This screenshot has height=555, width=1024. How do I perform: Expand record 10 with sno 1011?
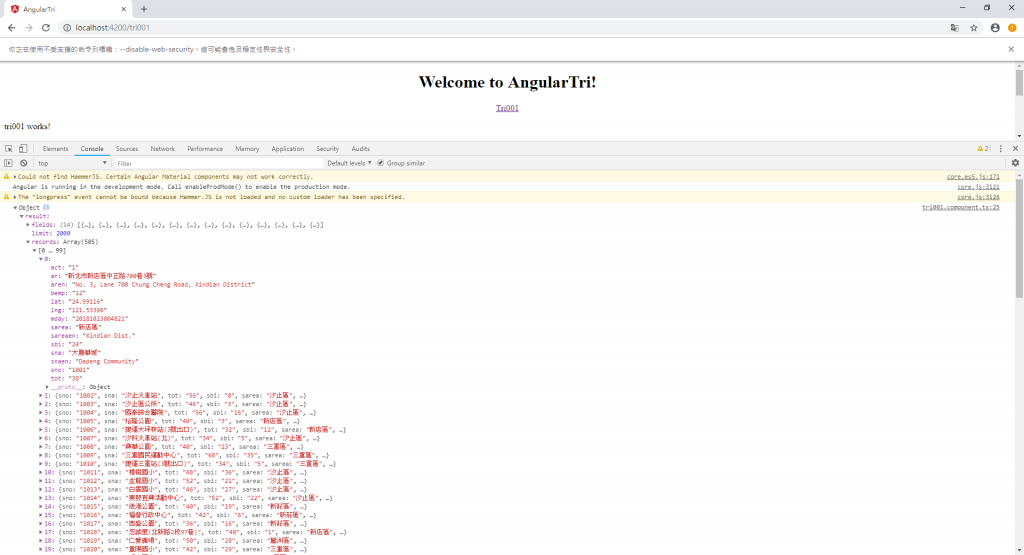(x=40, y=472)
